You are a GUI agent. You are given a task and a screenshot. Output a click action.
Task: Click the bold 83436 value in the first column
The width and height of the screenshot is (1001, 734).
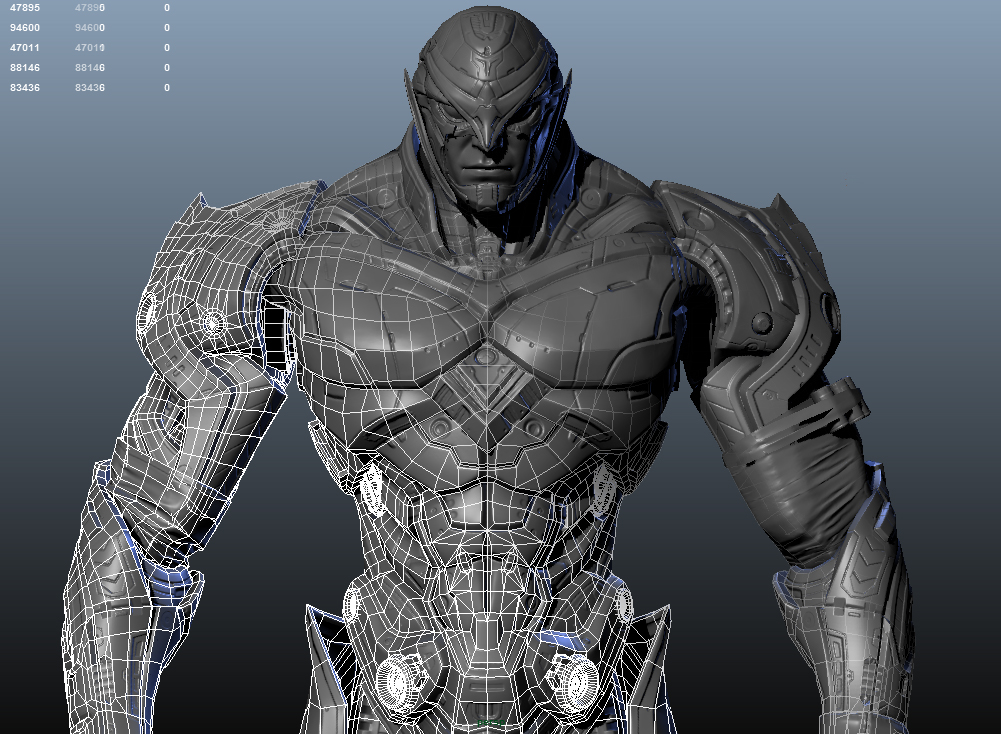tap(25, 87)
